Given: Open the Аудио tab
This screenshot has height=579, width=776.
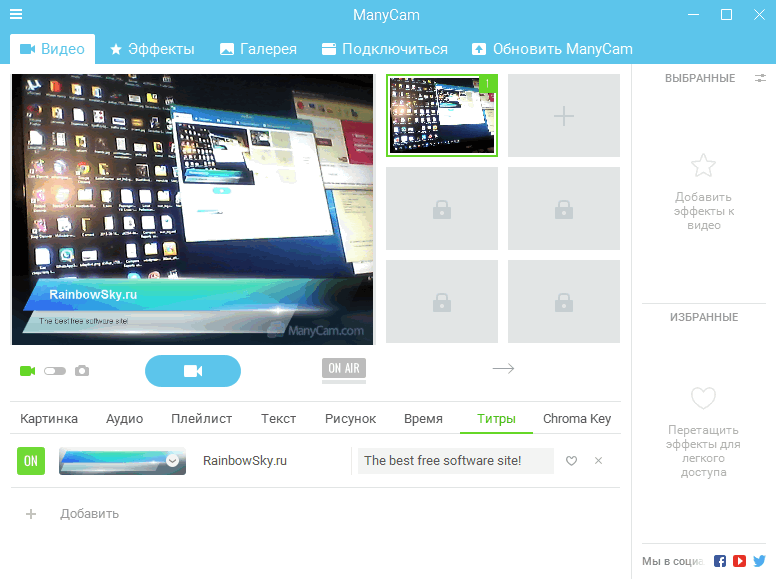Looking at the screenshot, I should click(x=124, y=419).
